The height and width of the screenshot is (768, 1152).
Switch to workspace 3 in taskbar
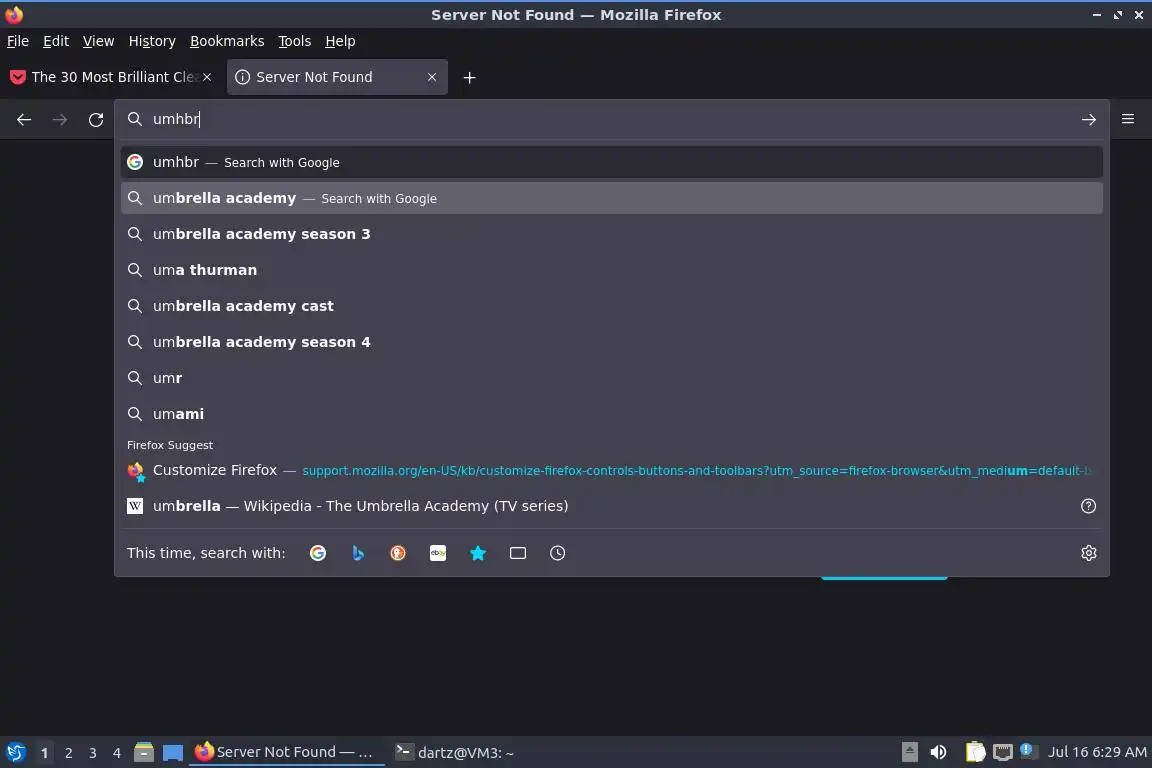93,753
